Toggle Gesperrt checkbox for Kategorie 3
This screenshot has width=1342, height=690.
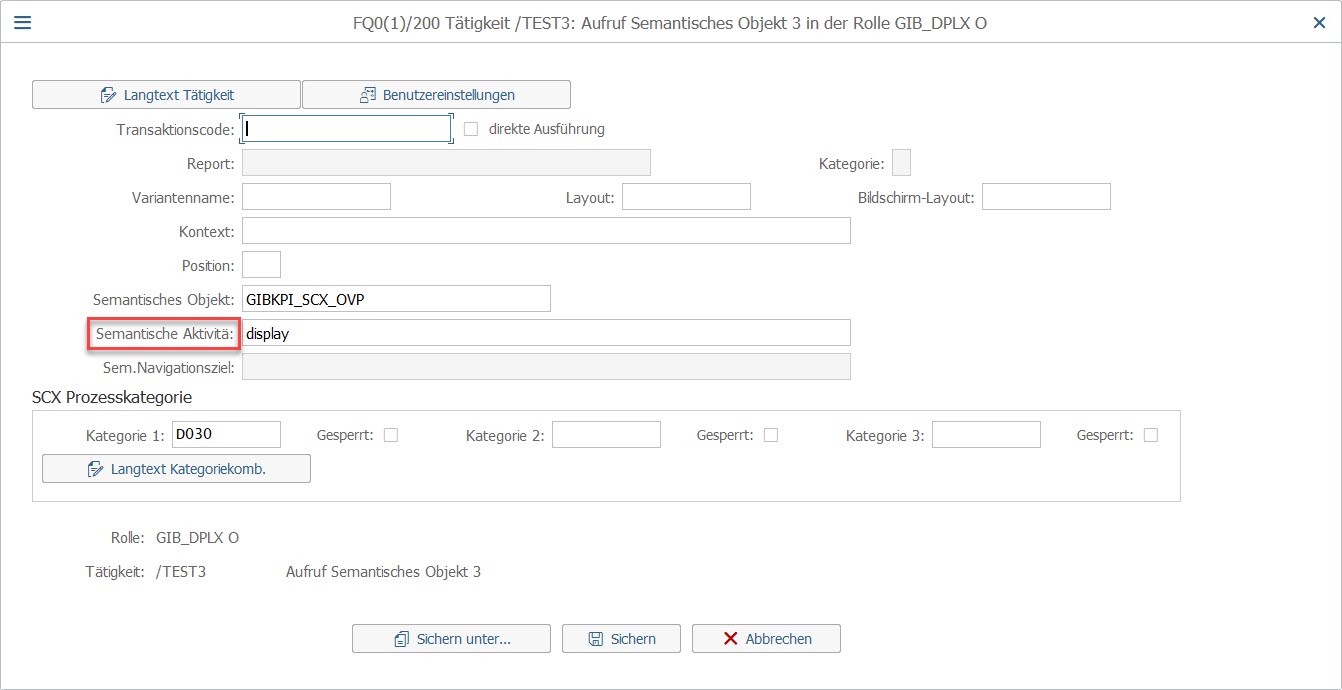(1151, 435)
